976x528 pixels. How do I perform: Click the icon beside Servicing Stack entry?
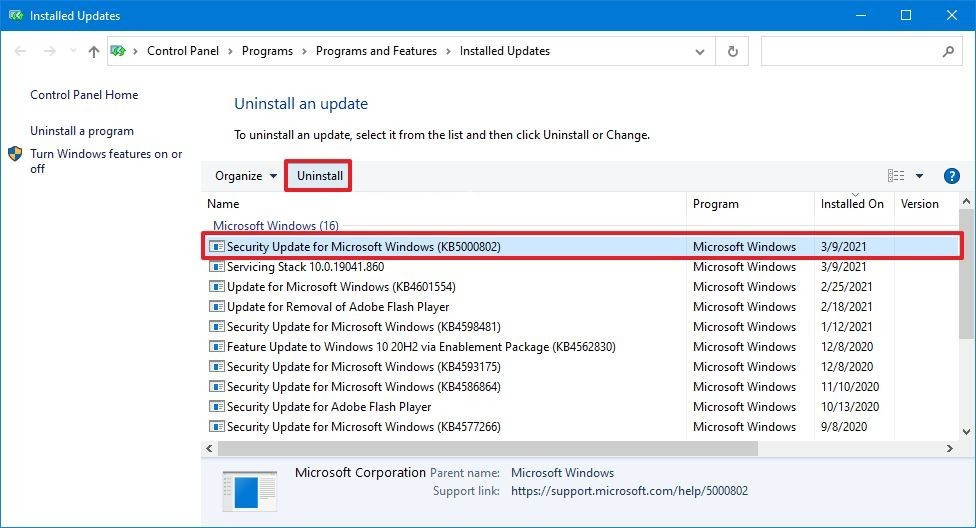pyautogui.click(x=216, y=266)
